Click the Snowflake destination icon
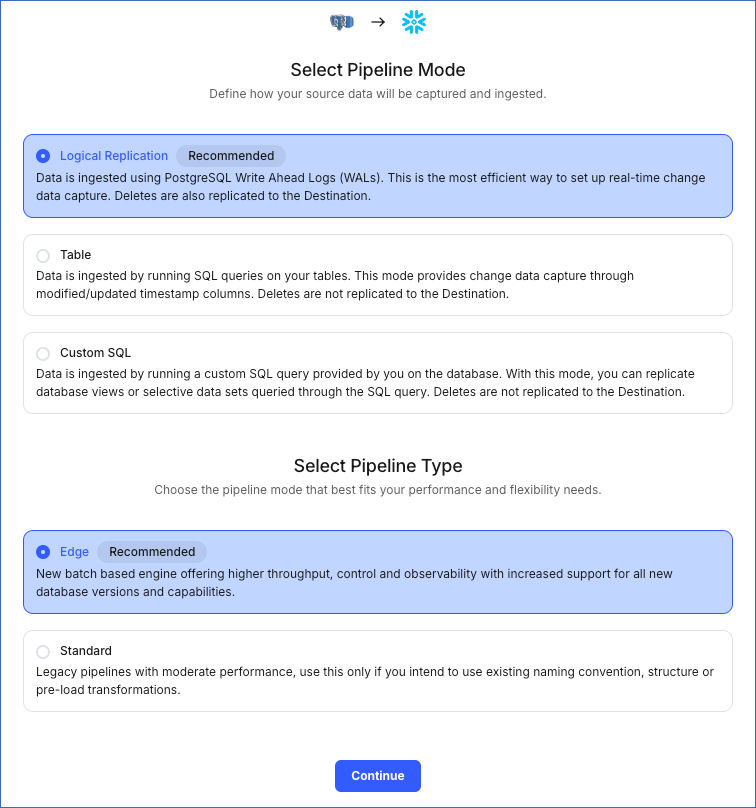756x808 pixels. [414, 21]
